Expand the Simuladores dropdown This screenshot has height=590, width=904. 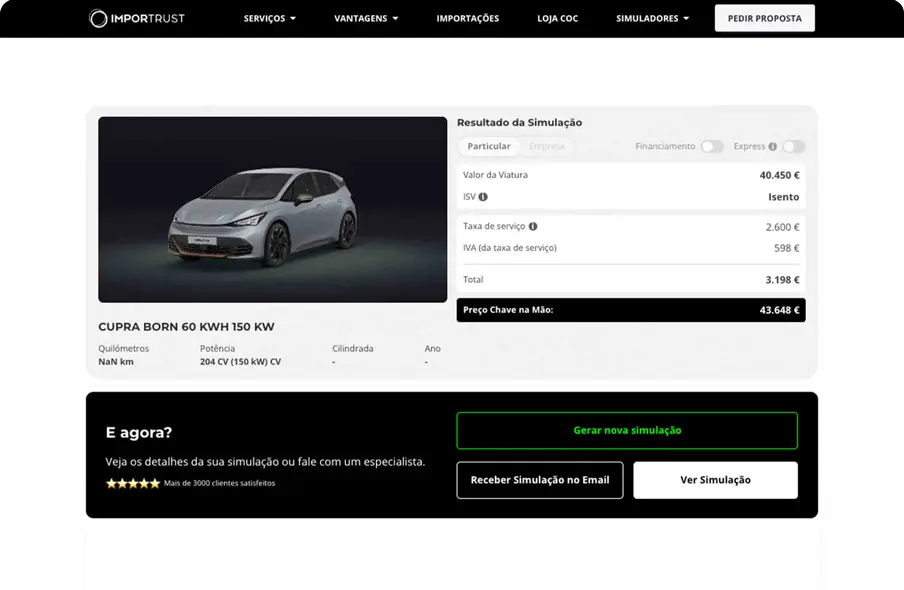pos(652,18)
